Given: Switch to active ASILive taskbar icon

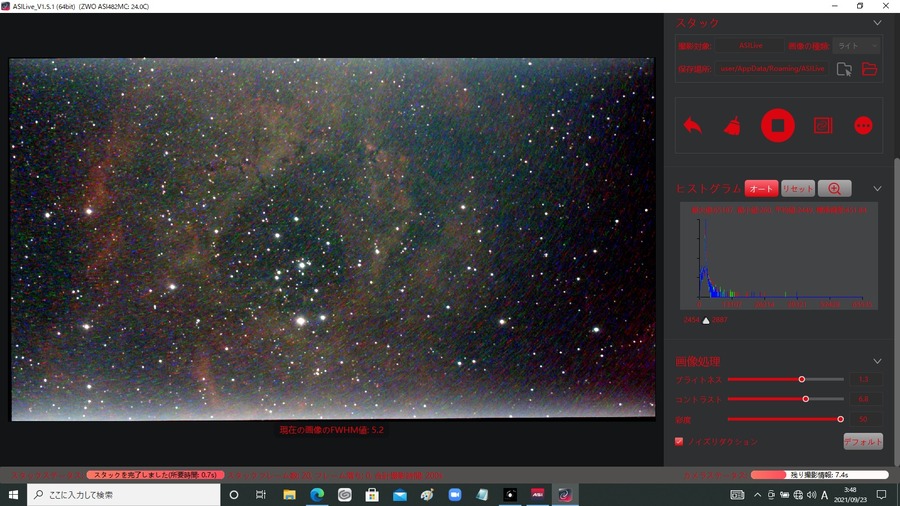Looking at the screenshot, I should click(565, 495).
